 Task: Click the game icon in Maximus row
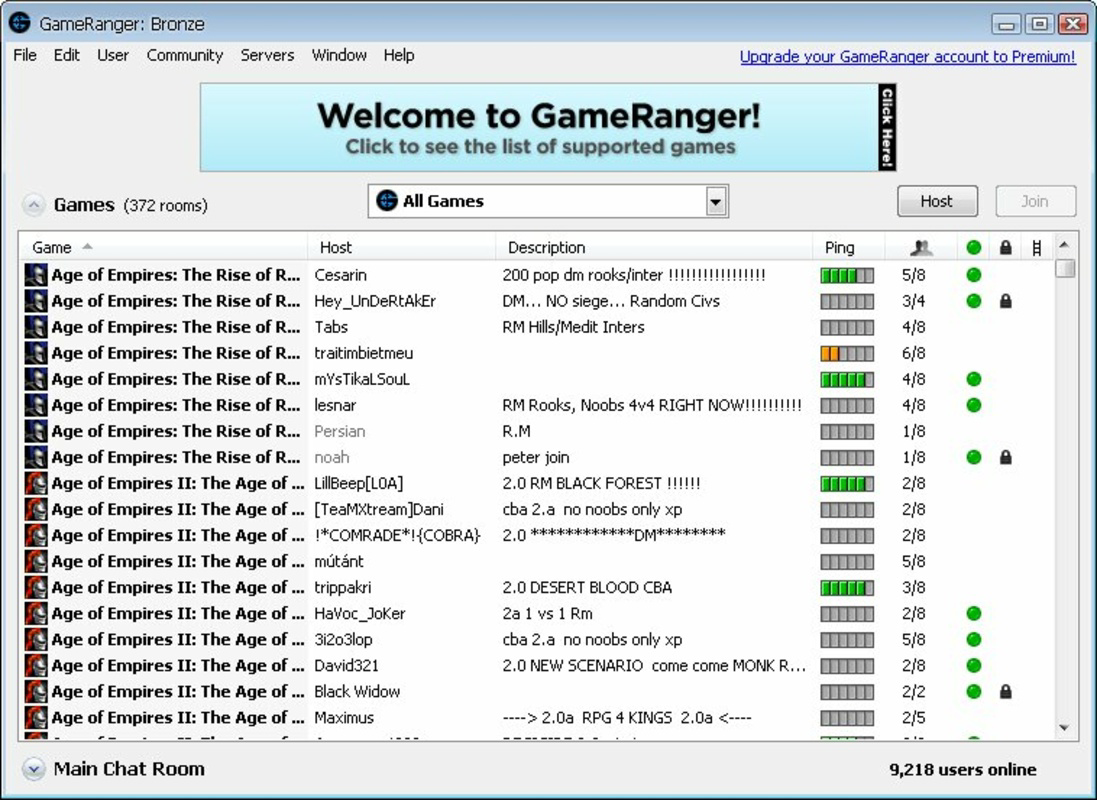pyautogui.click(x=36, y=717)
